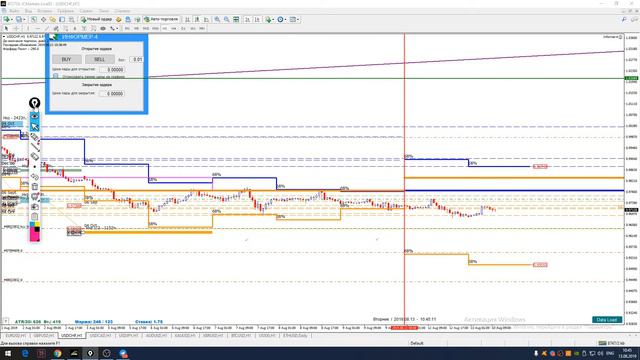The height and width of the screenshot is (360, 640).
Task: Open Google Chrome from taskbar
Action: 57,353
